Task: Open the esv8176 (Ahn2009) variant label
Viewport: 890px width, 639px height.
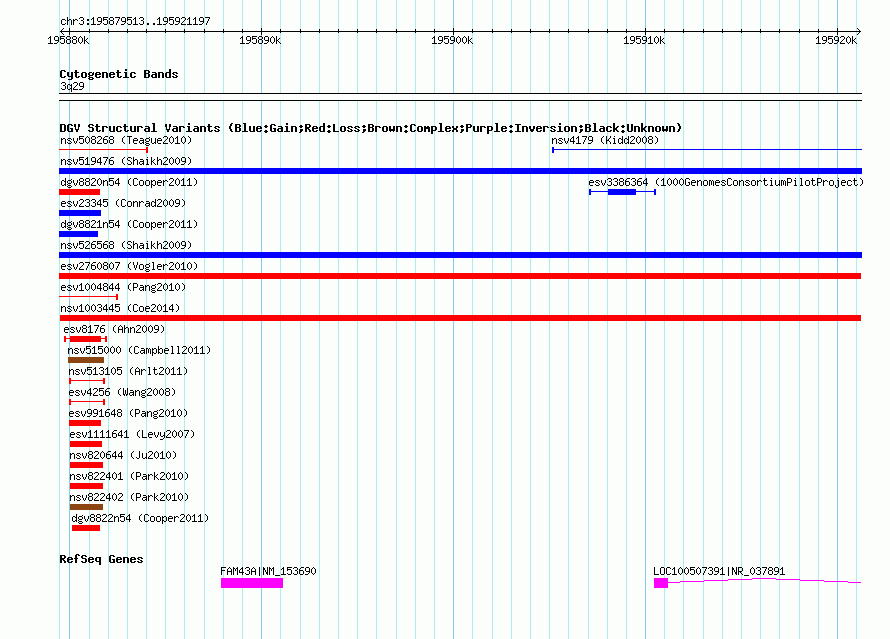Action: [114, 329]
